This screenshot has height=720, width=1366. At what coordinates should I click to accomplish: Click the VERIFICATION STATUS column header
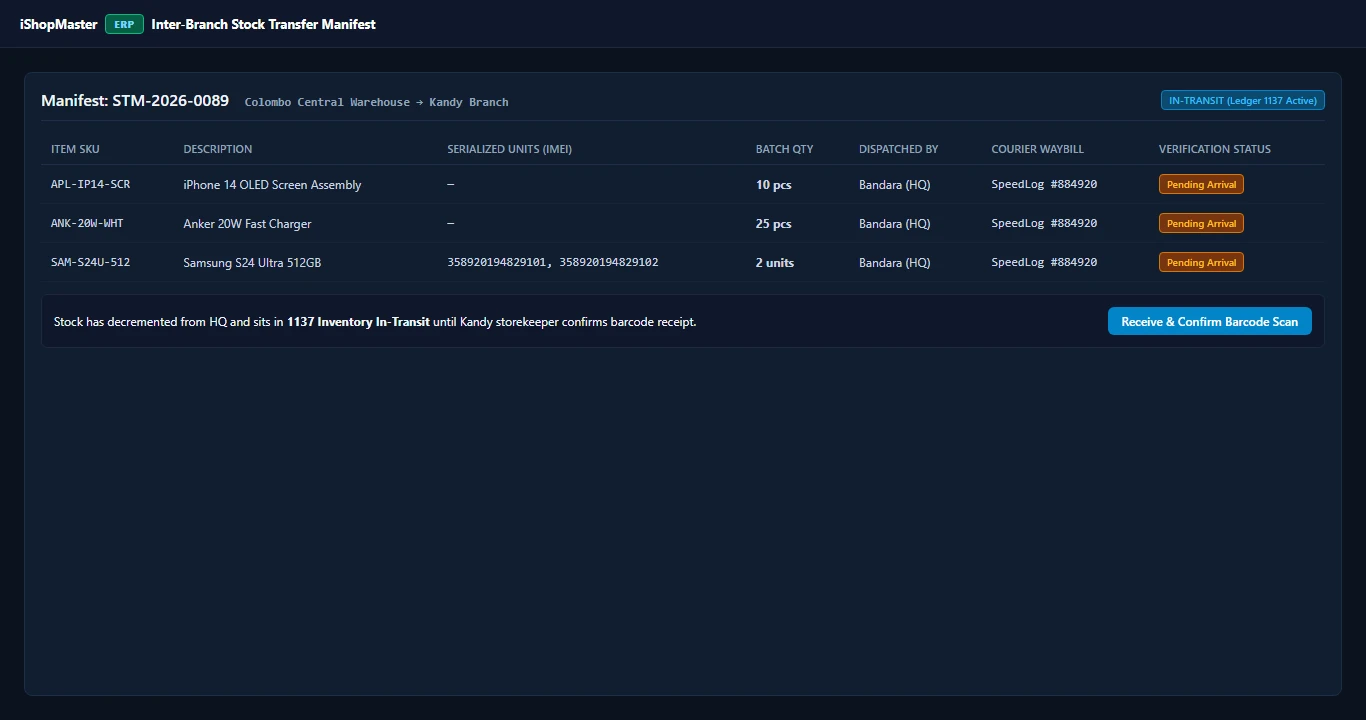pos(1215,149)
